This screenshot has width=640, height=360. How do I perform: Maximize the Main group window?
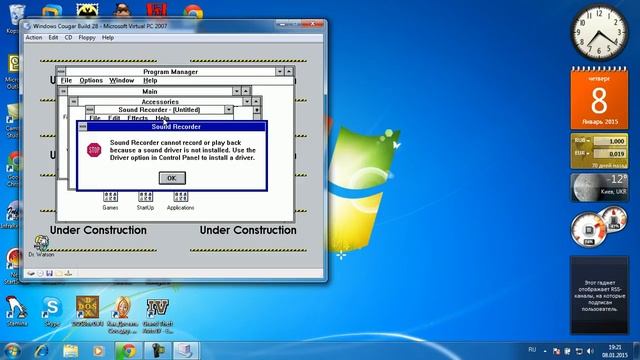(246, 91)
